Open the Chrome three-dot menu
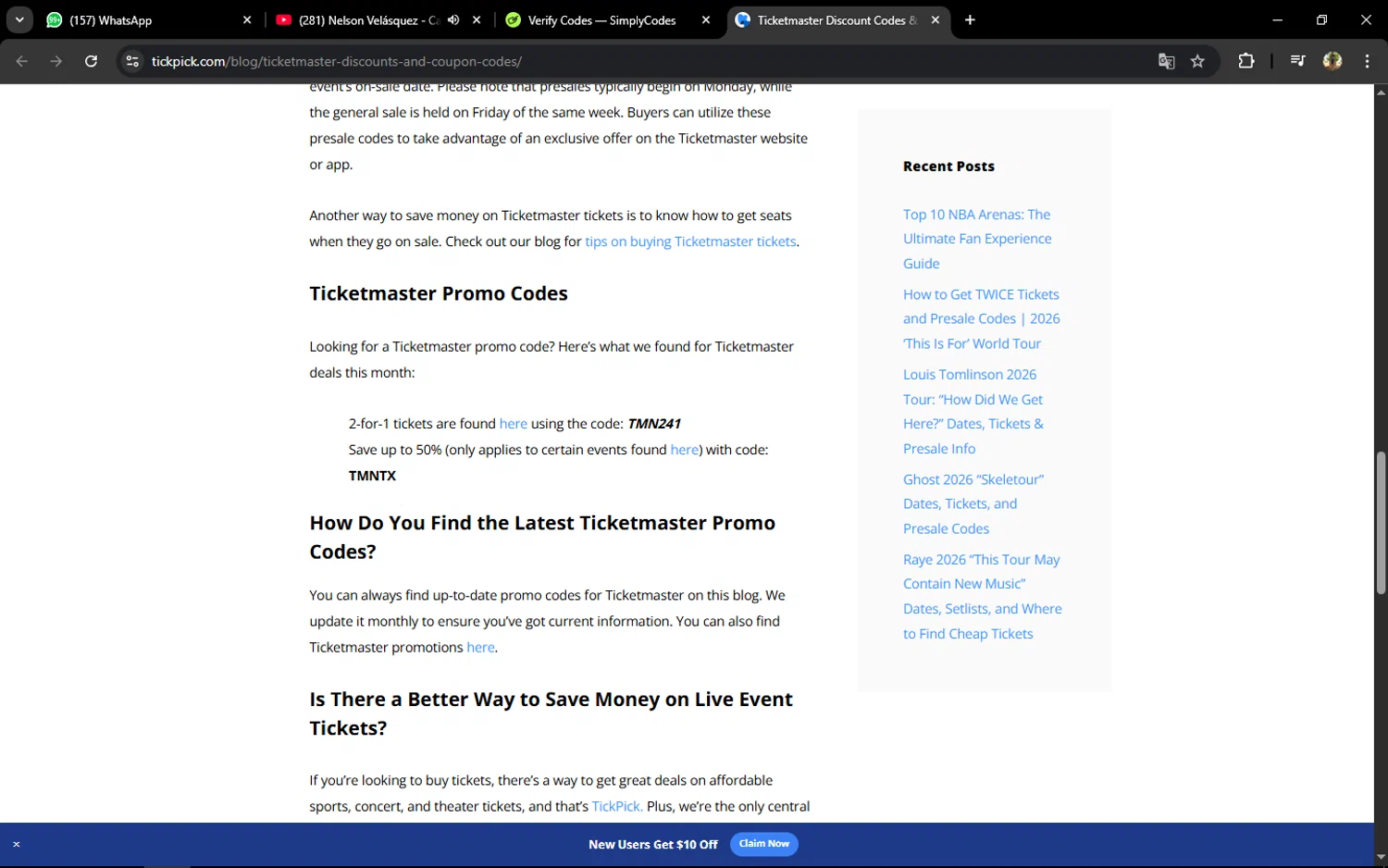Image resolution: width=1388 pixels, height=868 pixels. (x=1367, y=61)
